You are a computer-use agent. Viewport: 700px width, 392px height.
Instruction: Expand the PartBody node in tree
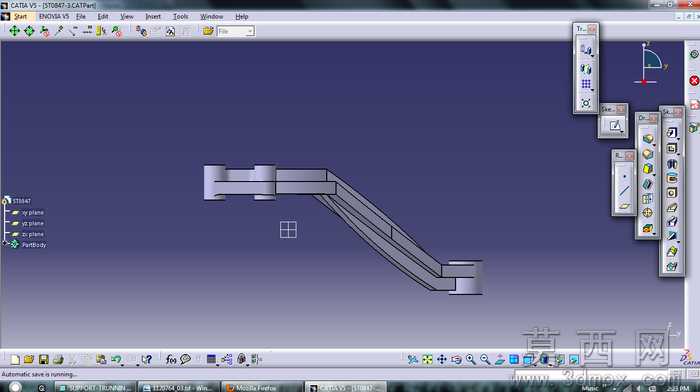click(x=5, y=243)
